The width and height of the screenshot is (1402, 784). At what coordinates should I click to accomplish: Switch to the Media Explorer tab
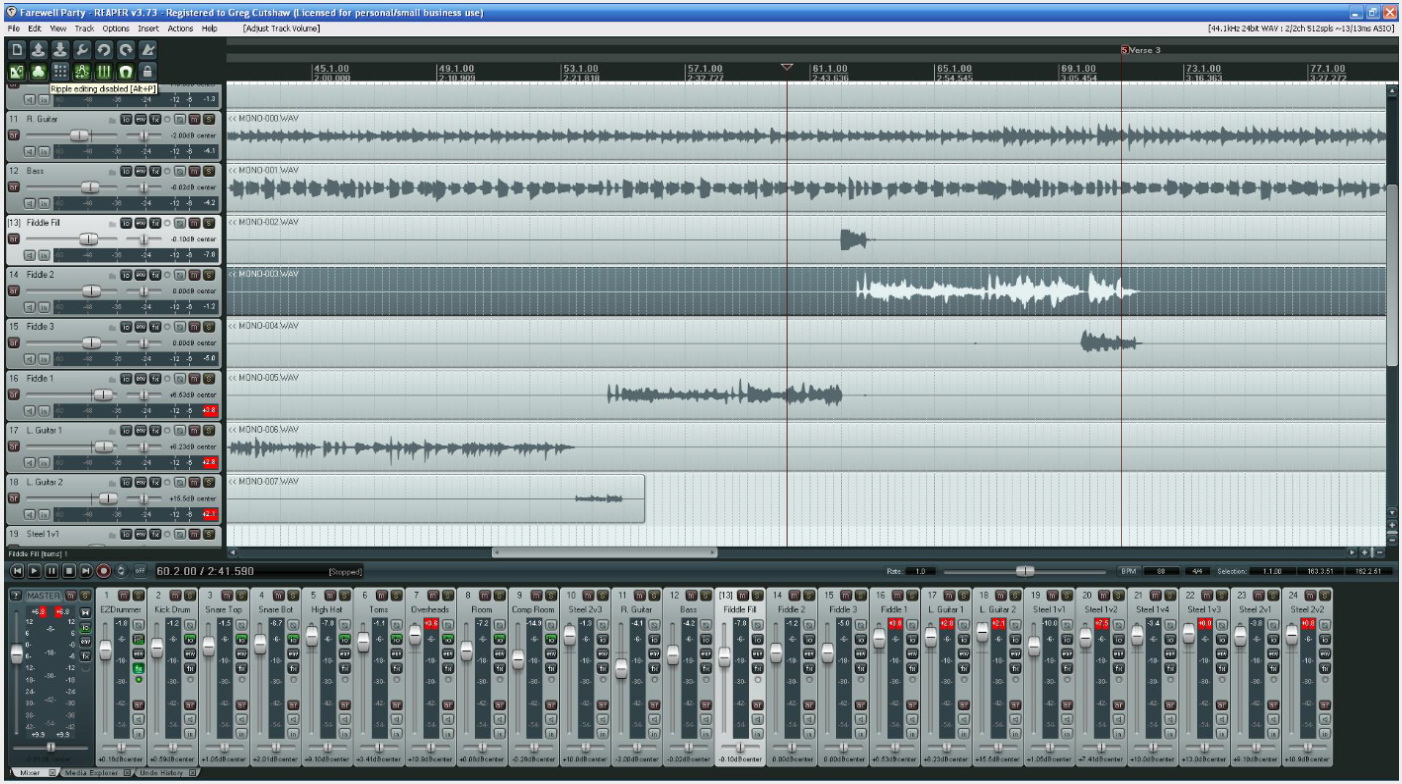tap(90, 773)
